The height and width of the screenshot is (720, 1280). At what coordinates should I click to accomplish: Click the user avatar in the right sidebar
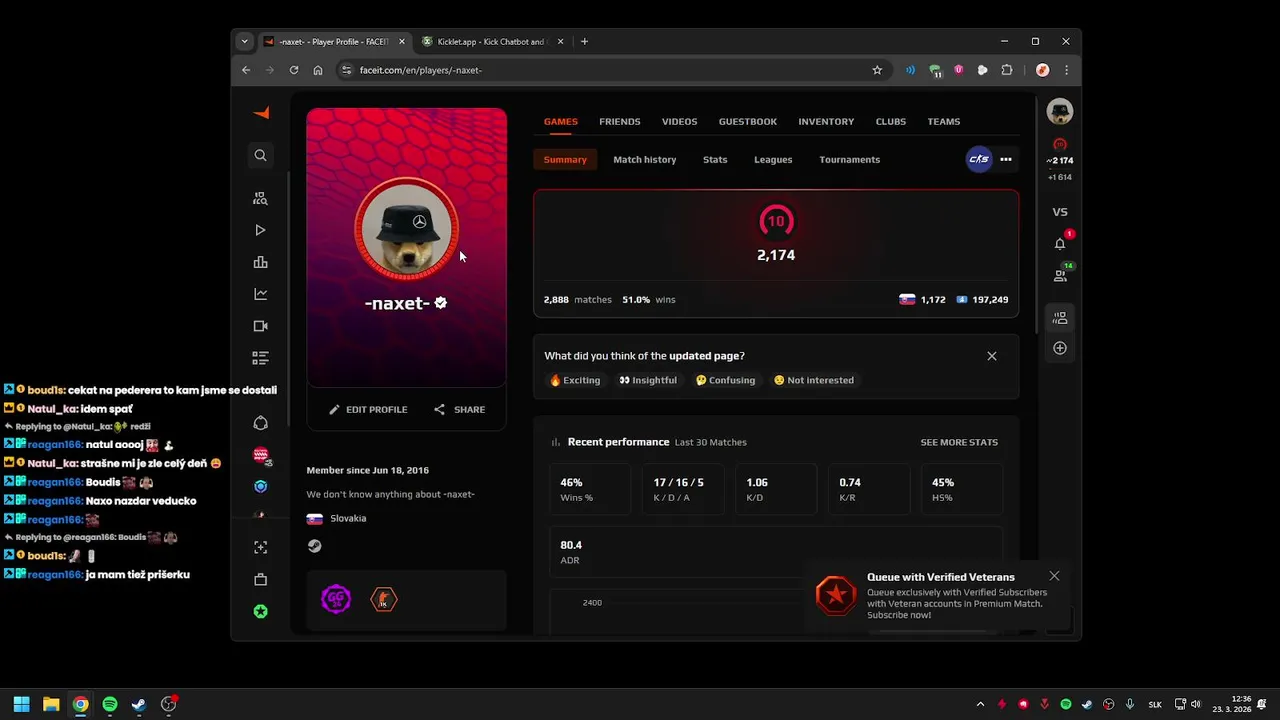(1060, 112)
